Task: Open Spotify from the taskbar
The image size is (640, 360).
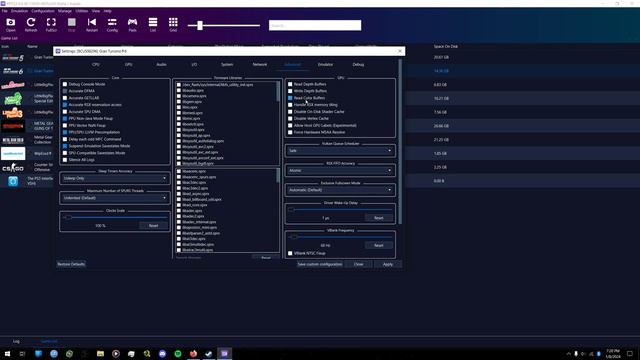Action: [178, 353]
